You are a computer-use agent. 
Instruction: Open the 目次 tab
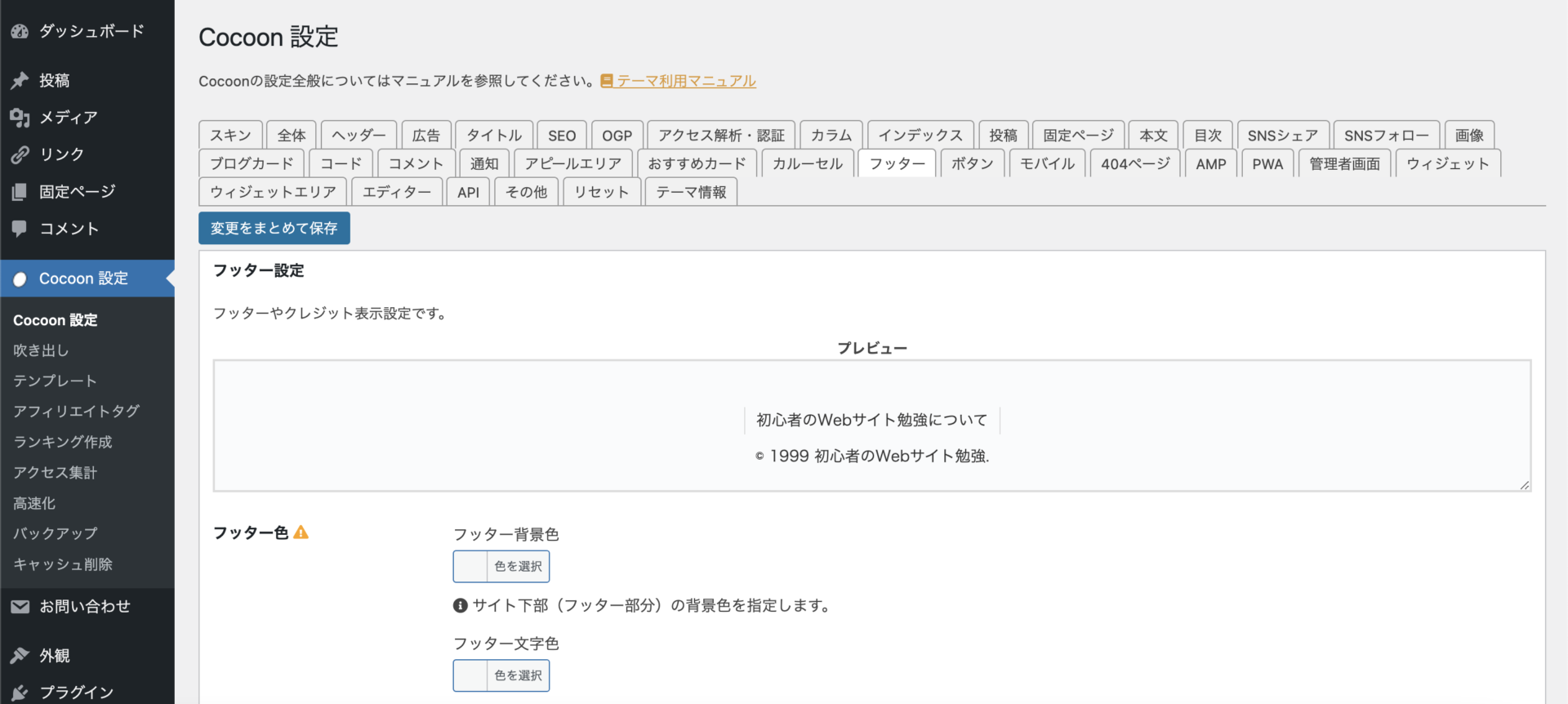[x=1208, y=135]
